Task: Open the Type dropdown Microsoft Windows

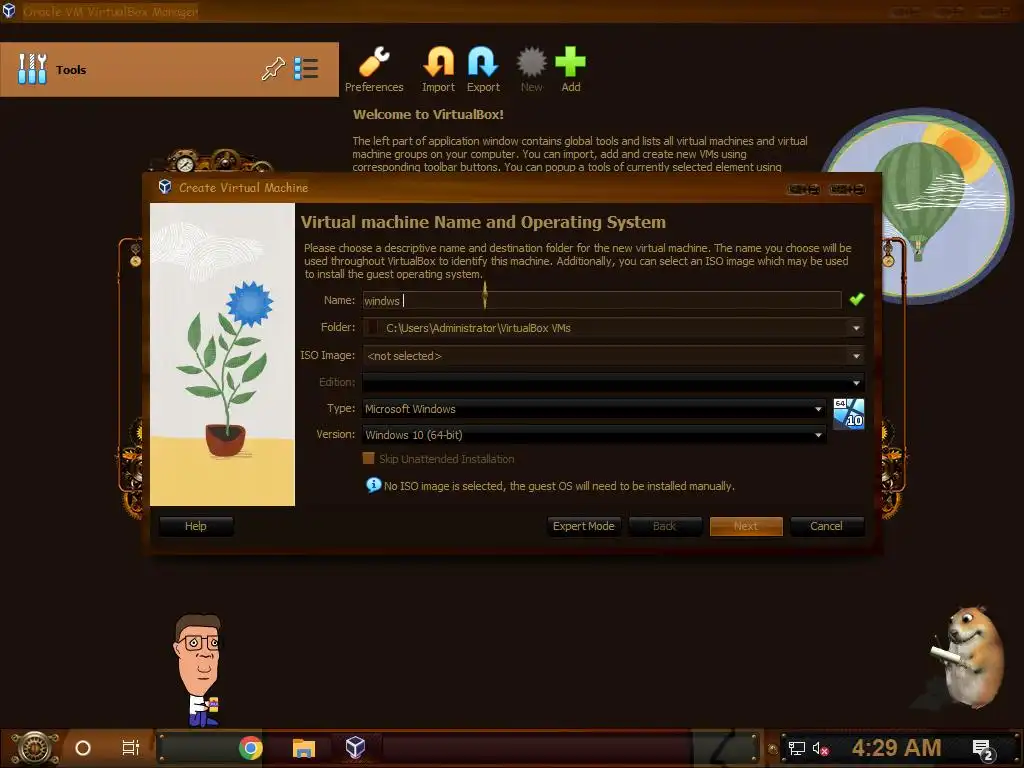Action: tap(594, 409)
